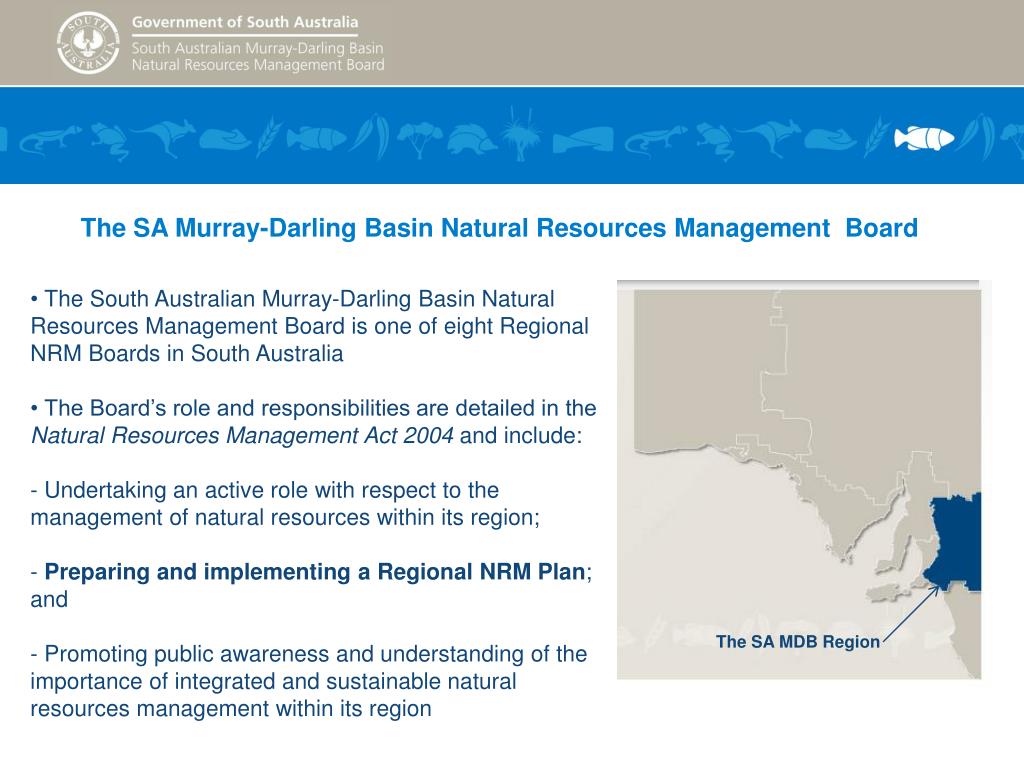The height and width of the screenshot is (768, 1024).
Task: Select the 'Government of South Australia' header text
Action: (245, 22)
